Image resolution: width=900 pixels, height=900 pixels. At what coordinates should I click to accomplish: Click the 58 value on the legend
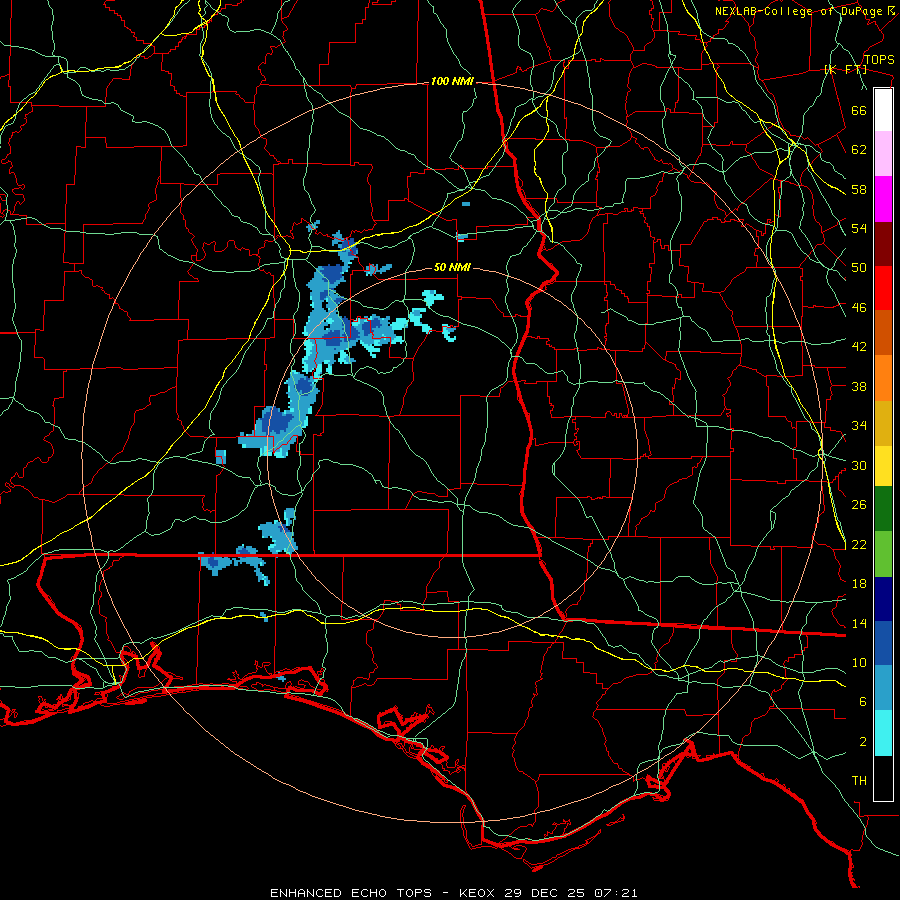(x=859, y=189)
